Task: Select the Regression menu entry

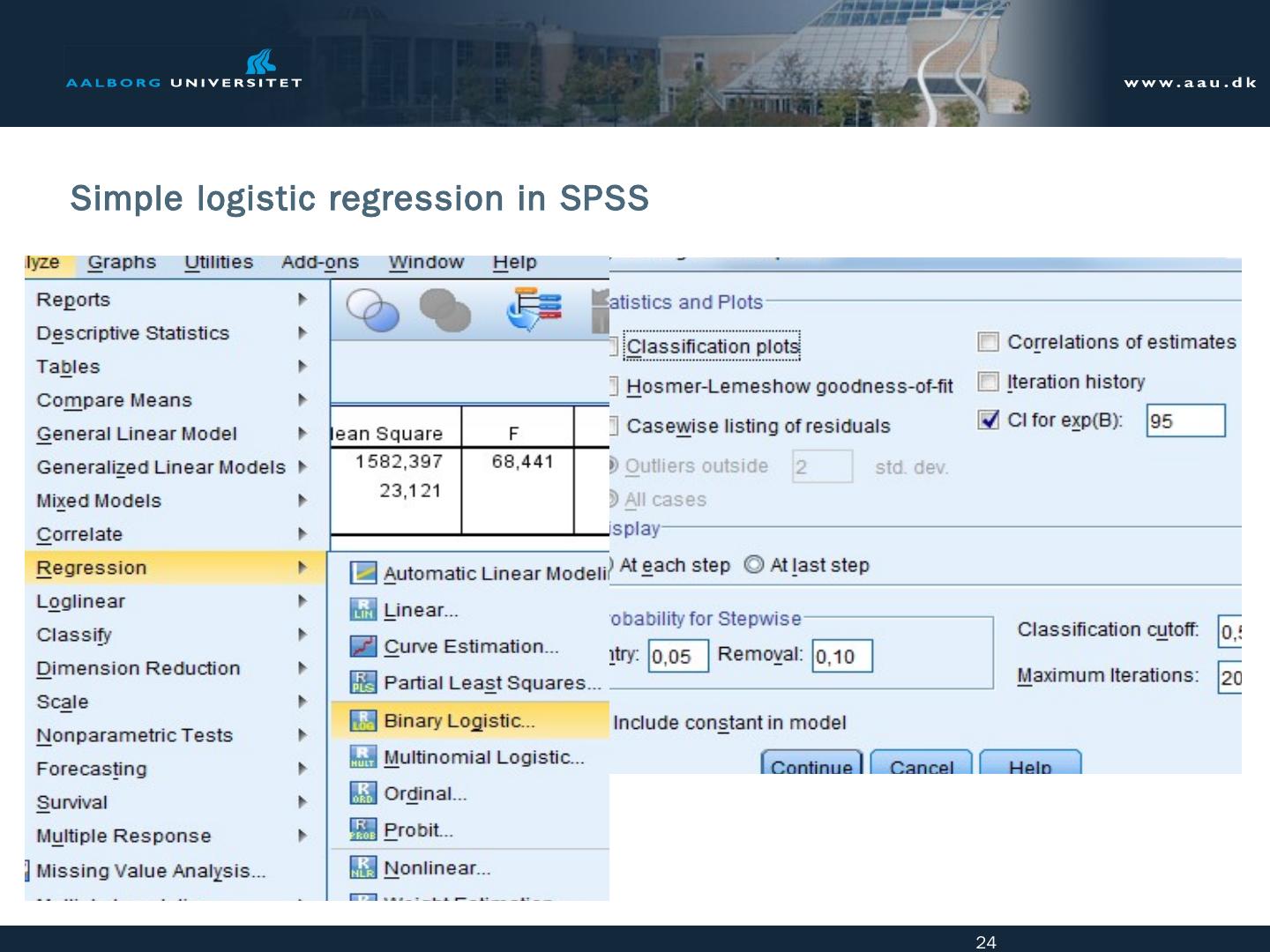Action: coord(176,568)
